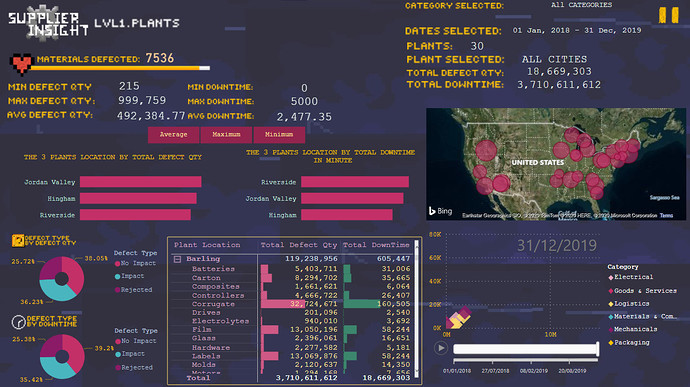
Task: Select the Electrical category legend marker
Action: pyautogui.click(x=611, y=277)
